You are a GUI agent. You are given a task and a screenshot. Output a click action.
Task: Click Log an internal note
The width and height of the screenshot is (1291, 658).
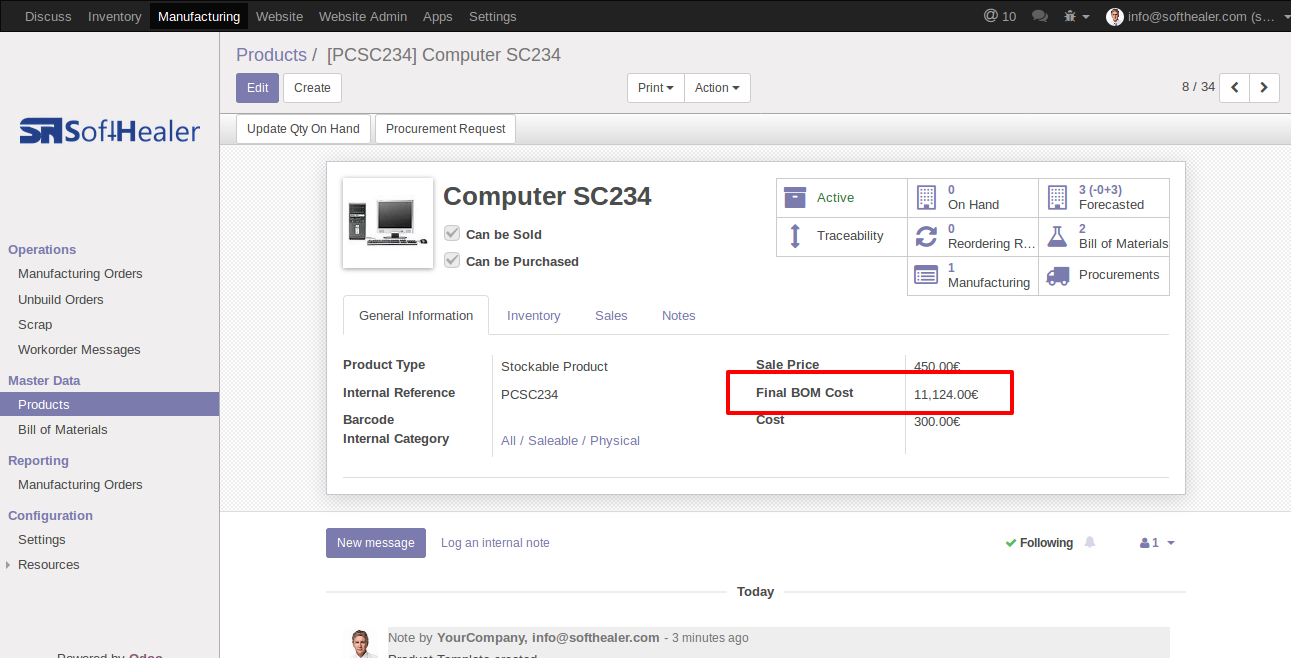coord(495,543)
